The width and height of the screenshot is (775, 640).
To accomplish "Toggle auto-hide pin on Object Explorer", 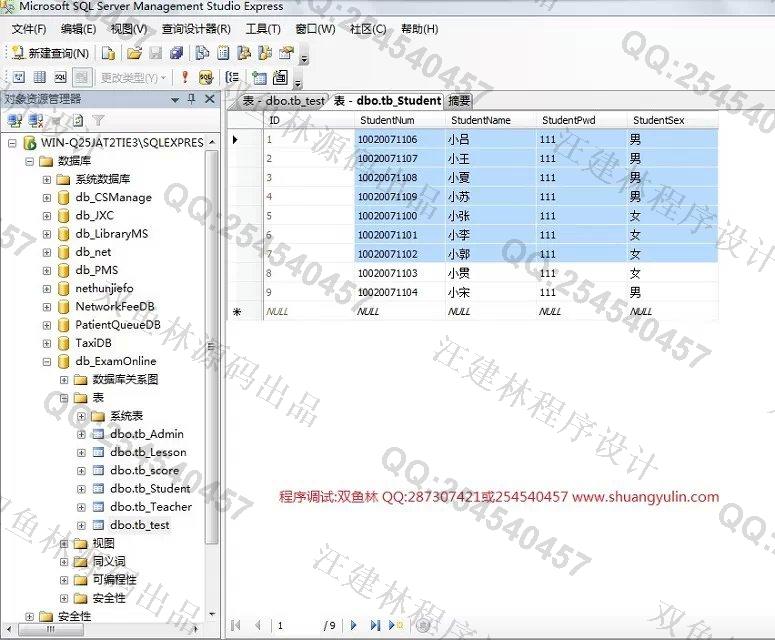I will coord(192,99).
